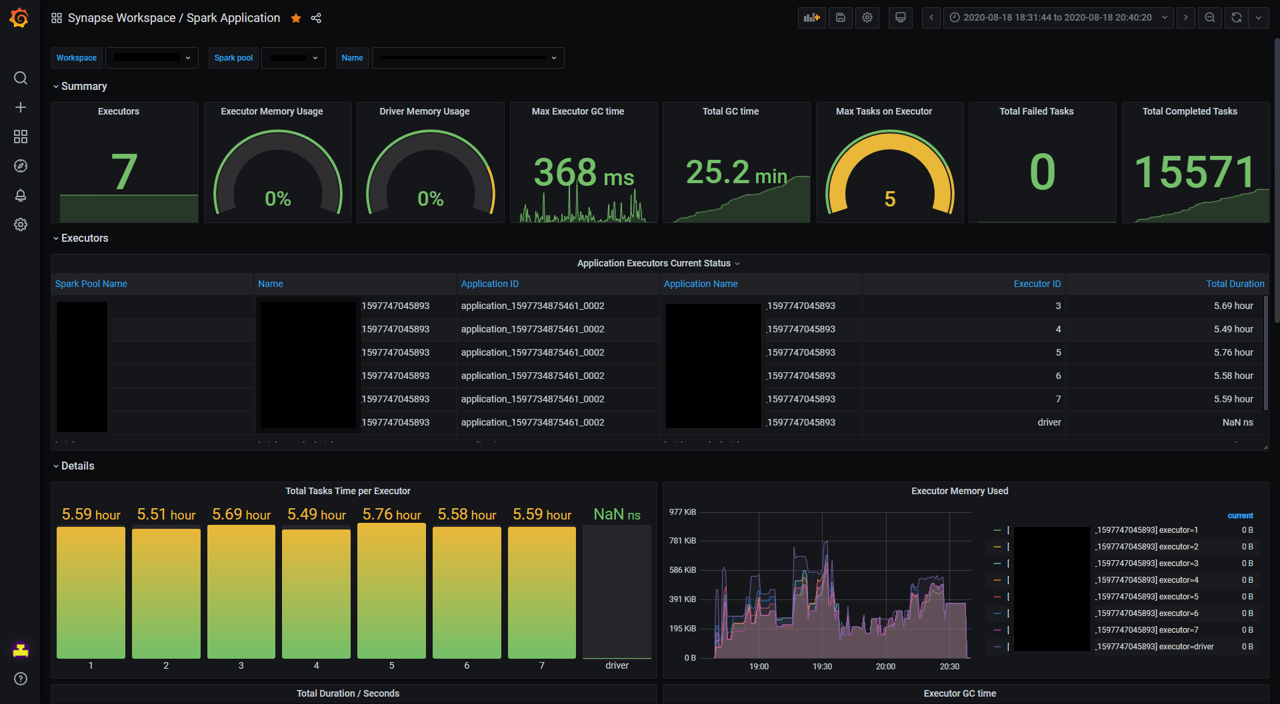Screen dimensions: 1280x704
Task: Move time range backwards with left arrow
Action: (x=931, y=18)
